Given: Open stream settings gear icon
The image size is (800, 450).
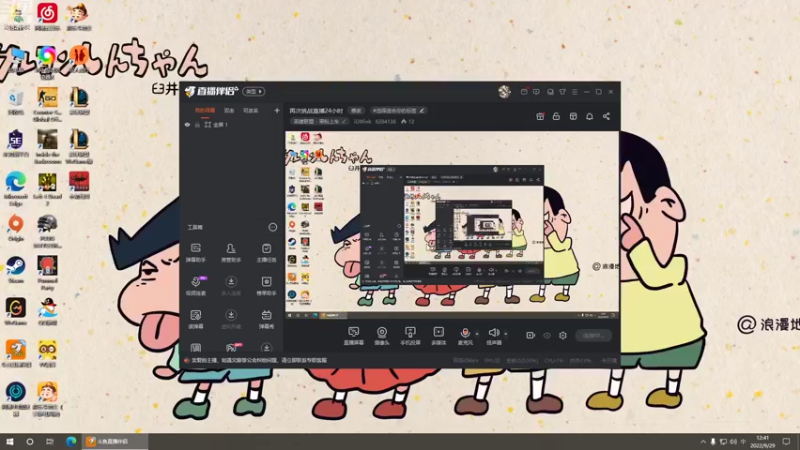Looking at the screenshot, I should pos(563,335).
